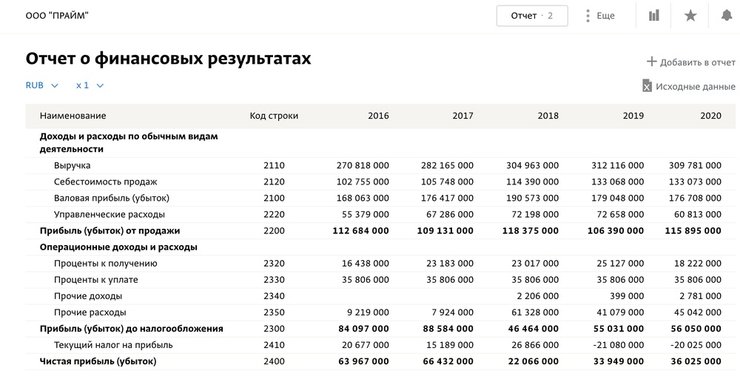Click the Отчет о финансовых результатах title

click(168, 59)
